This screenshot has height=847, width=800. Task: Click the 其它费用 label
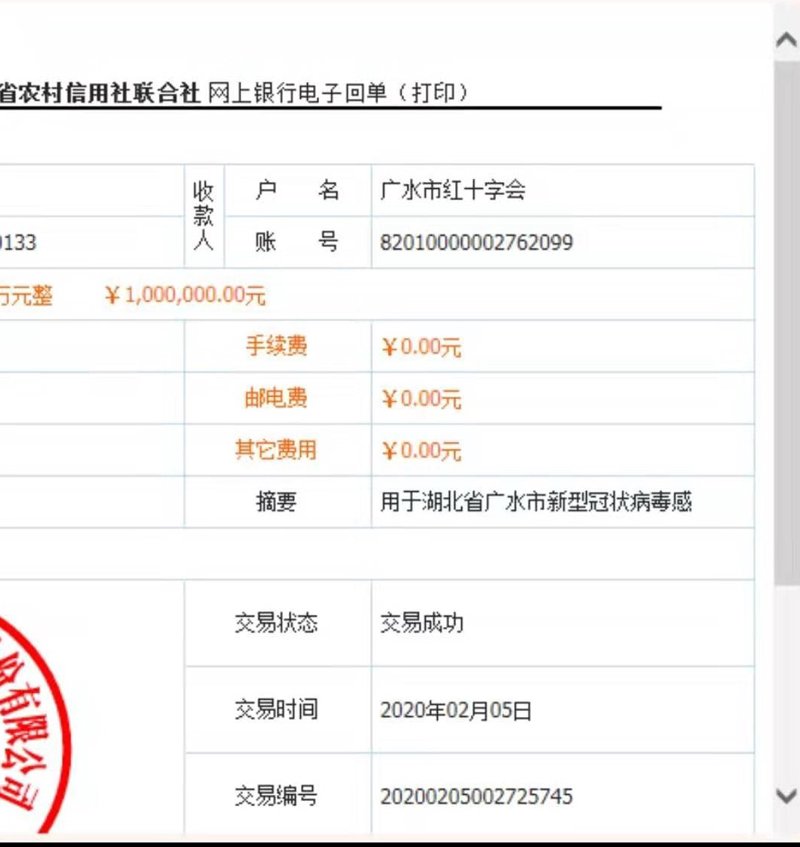(276, 449)
